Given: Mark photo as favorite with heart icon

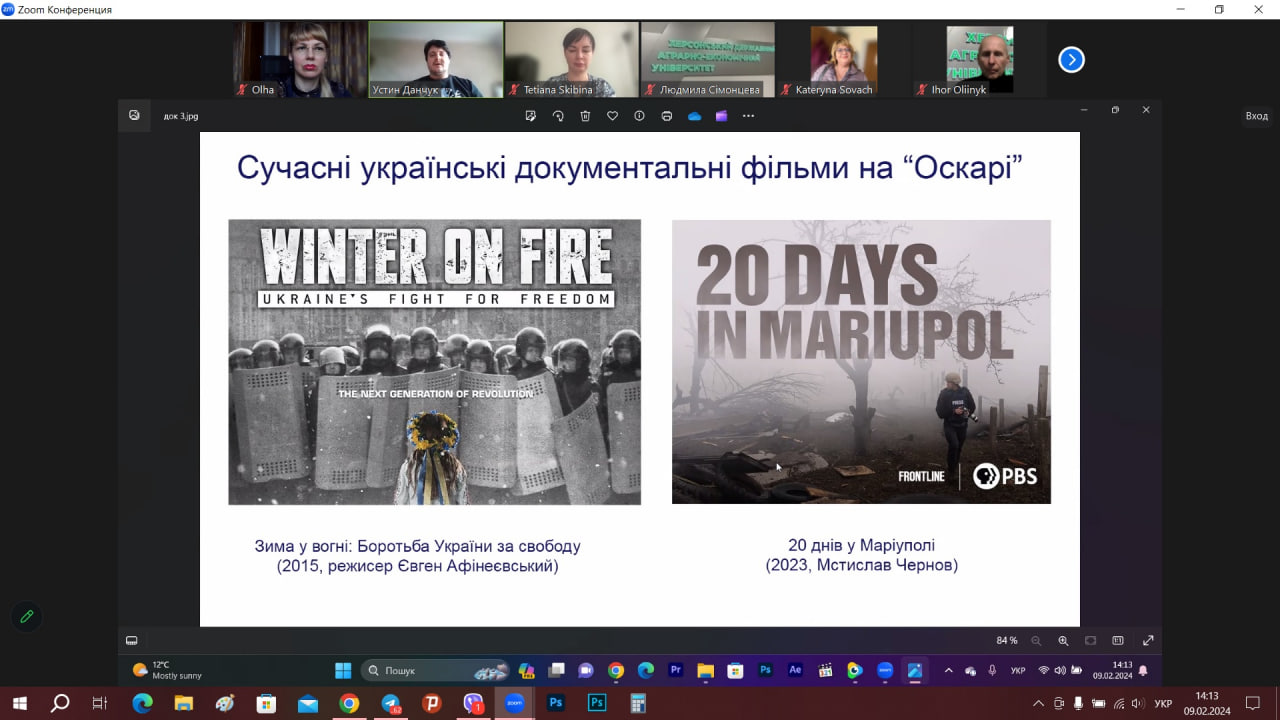Looking at the screenshot, I should point(612,116).
